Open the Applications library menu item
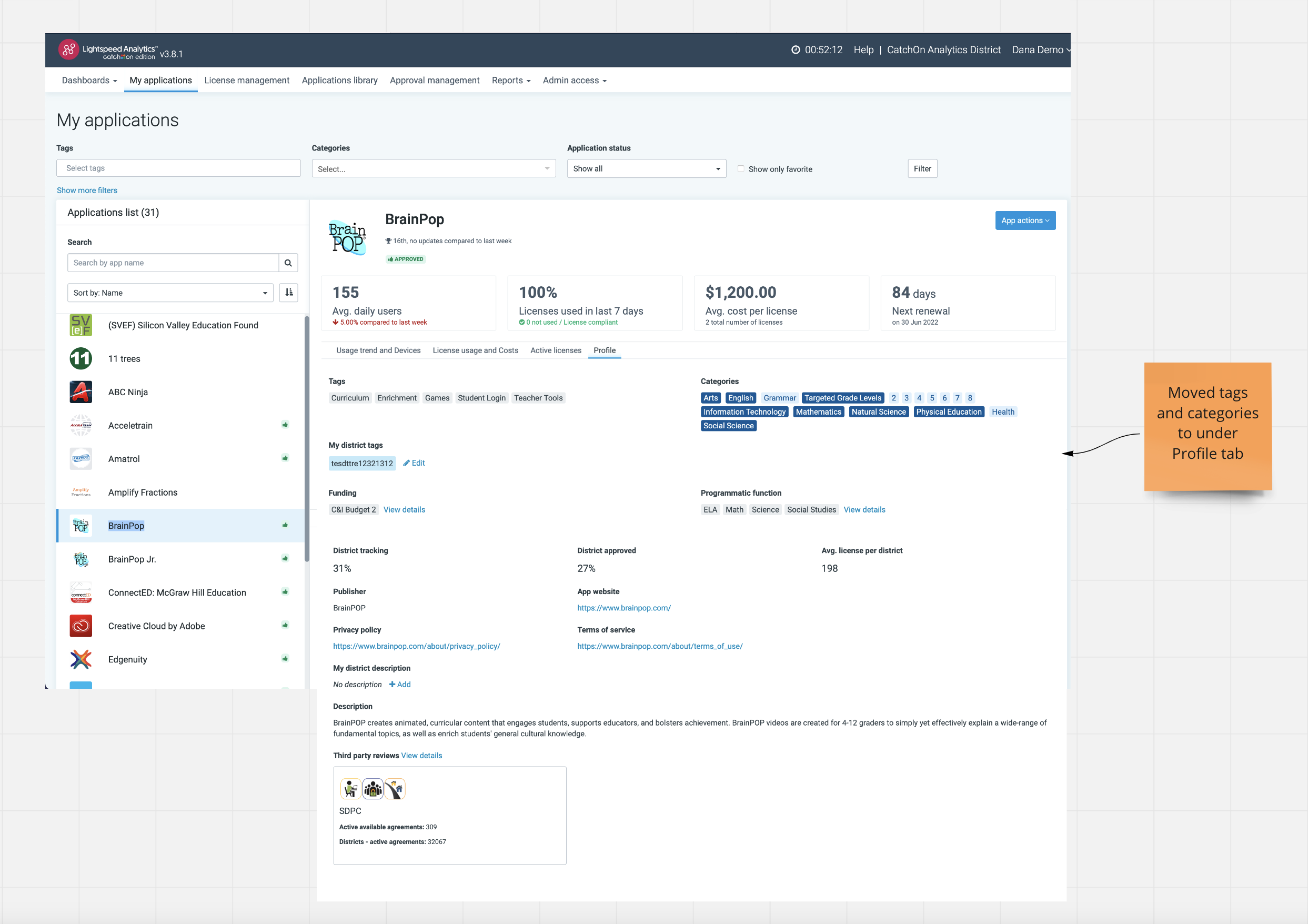This screenshot has height=924, width=1308. click(x=339, y=81)
